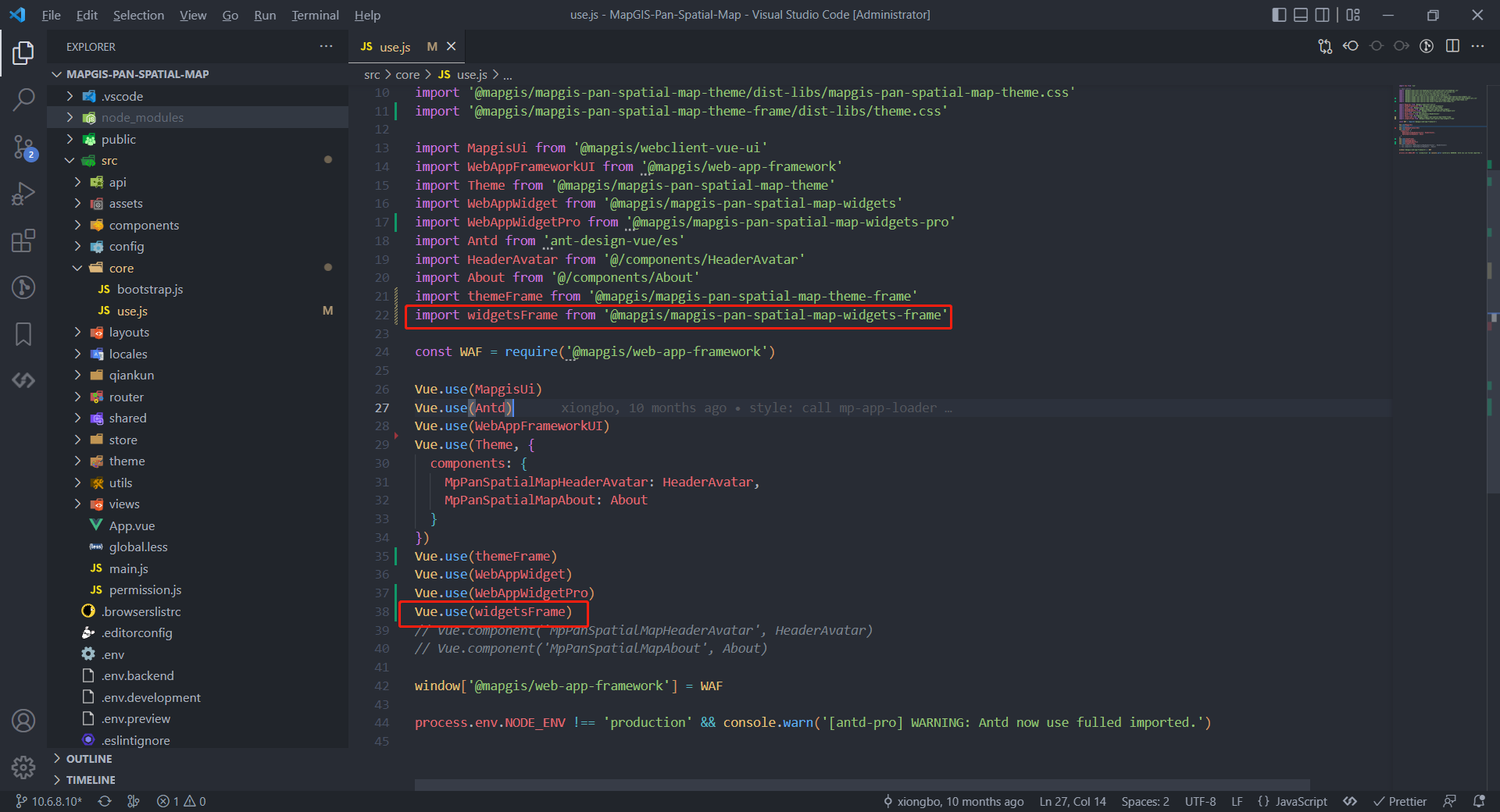Click the git blame xiongbo, 10 months ago status item
Viewport: 1500px width, 812px height.
click(x=953, y=801)
